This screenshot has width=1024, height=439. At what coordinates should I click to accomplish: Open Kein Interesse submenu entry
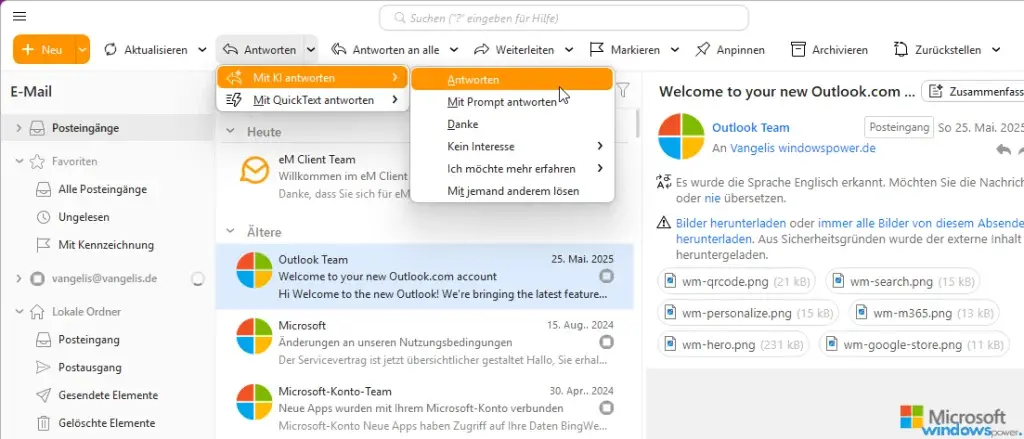coord(512,146)
